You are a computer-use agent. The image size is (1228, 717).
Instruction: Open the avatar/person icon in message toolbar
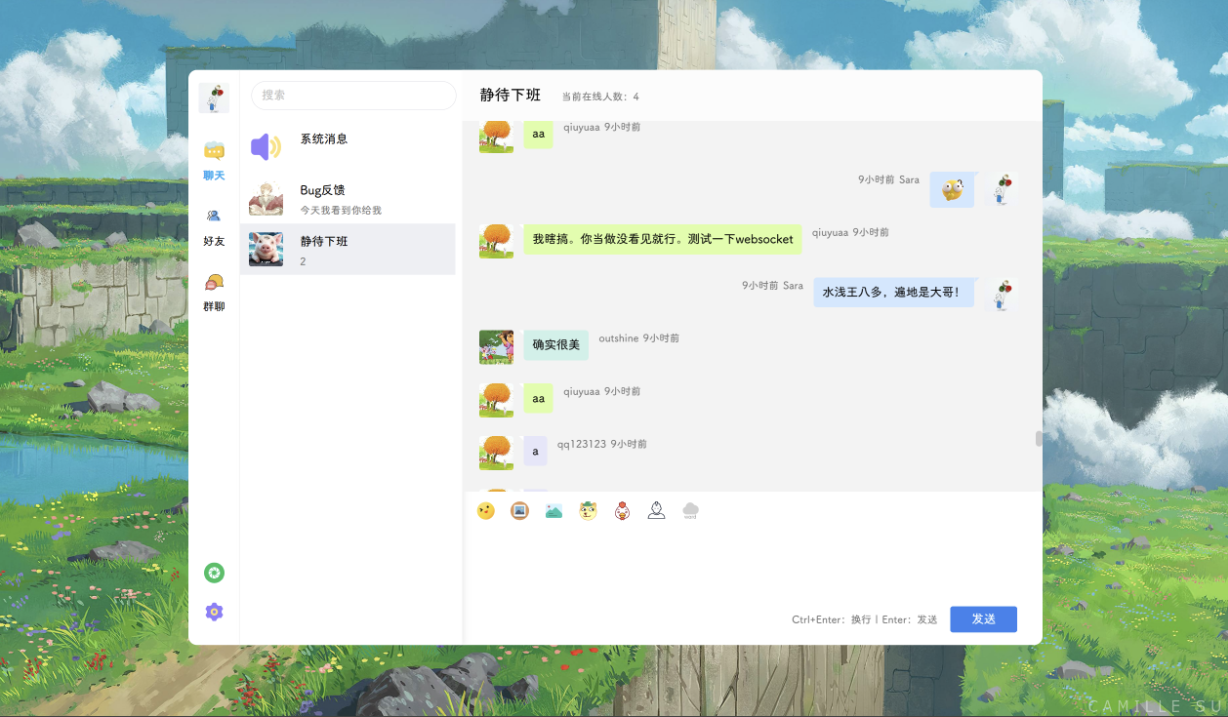656,510
